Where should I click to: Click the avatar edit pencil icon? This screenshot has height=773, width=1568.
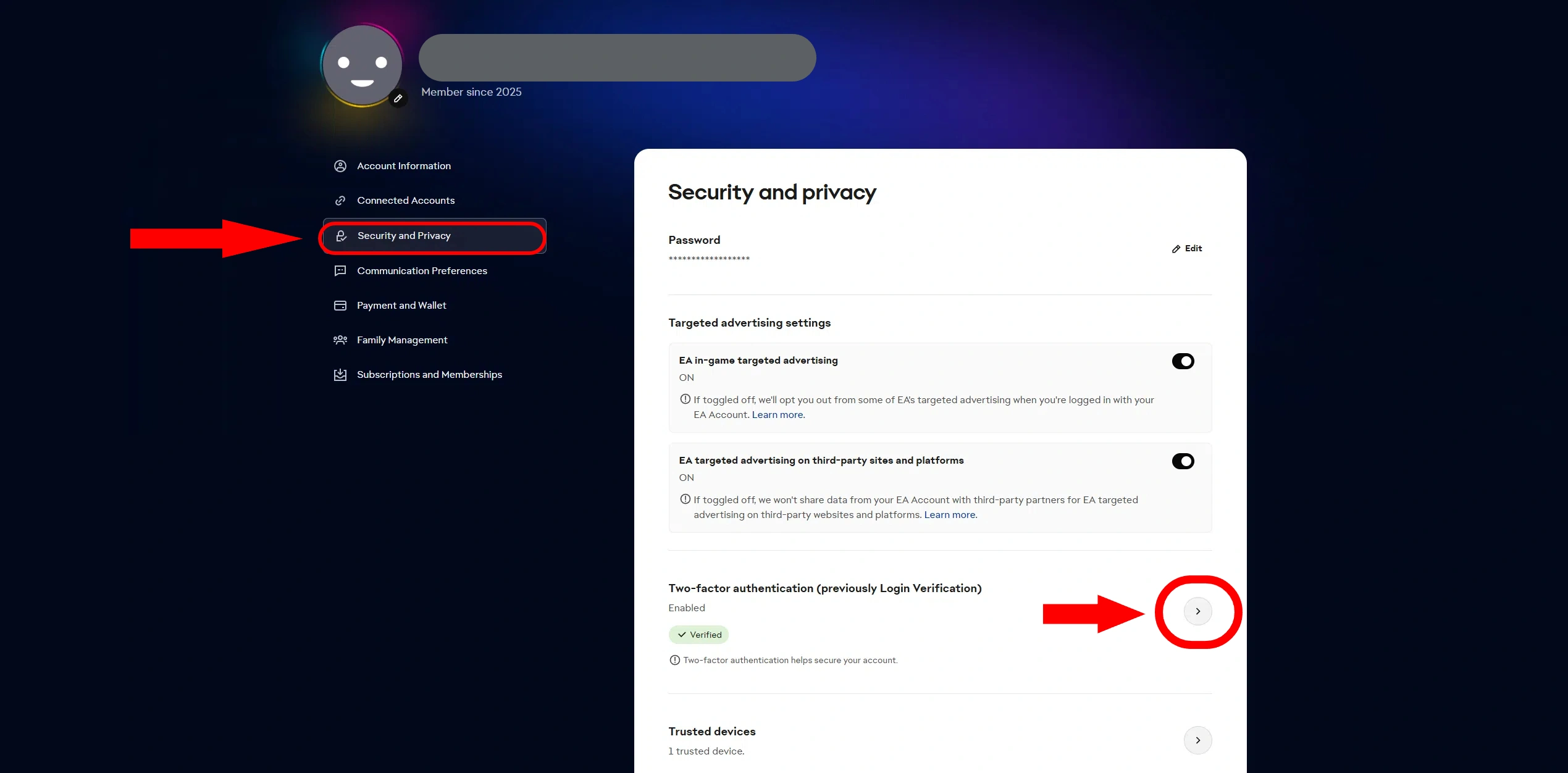click(x=398, y=98)
